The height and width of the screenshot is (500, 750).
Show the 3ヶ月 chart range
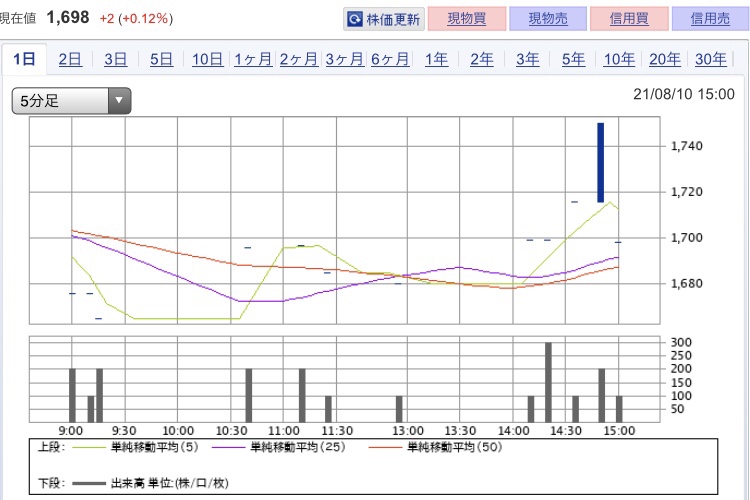tap(344, 59)
